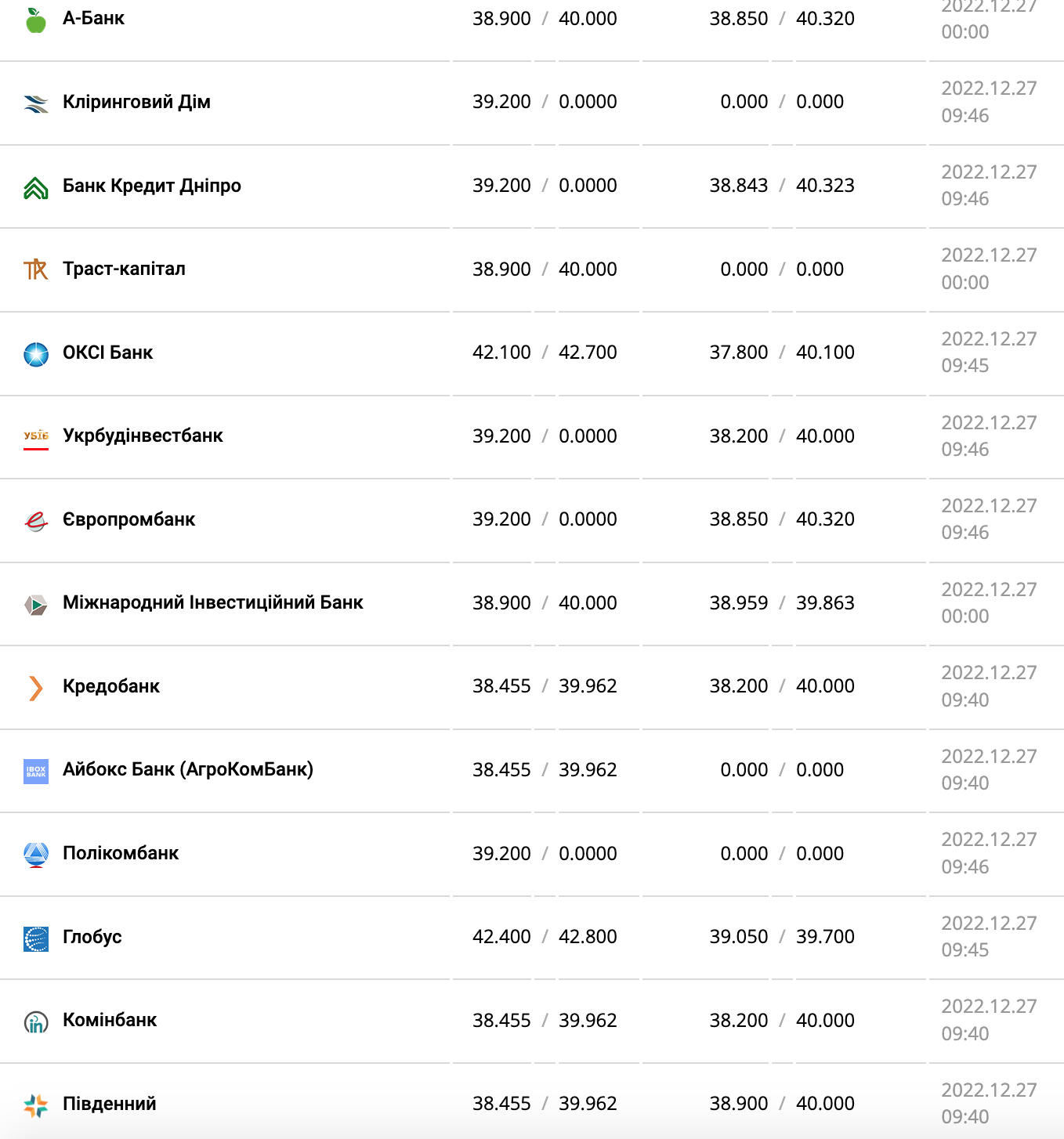Click the red Європромбанк logo

pyautogui.click(x=36, y=521)
